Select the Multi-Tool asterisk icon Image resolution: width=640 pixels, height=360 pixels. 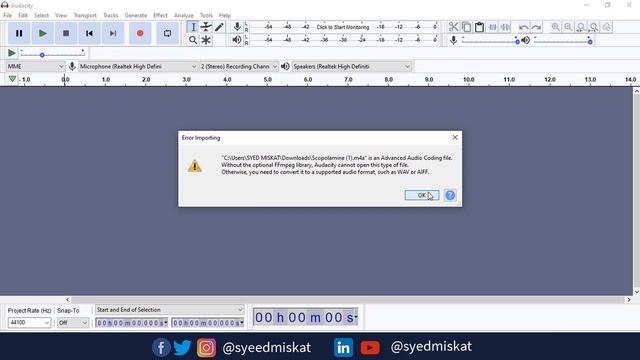206,40
